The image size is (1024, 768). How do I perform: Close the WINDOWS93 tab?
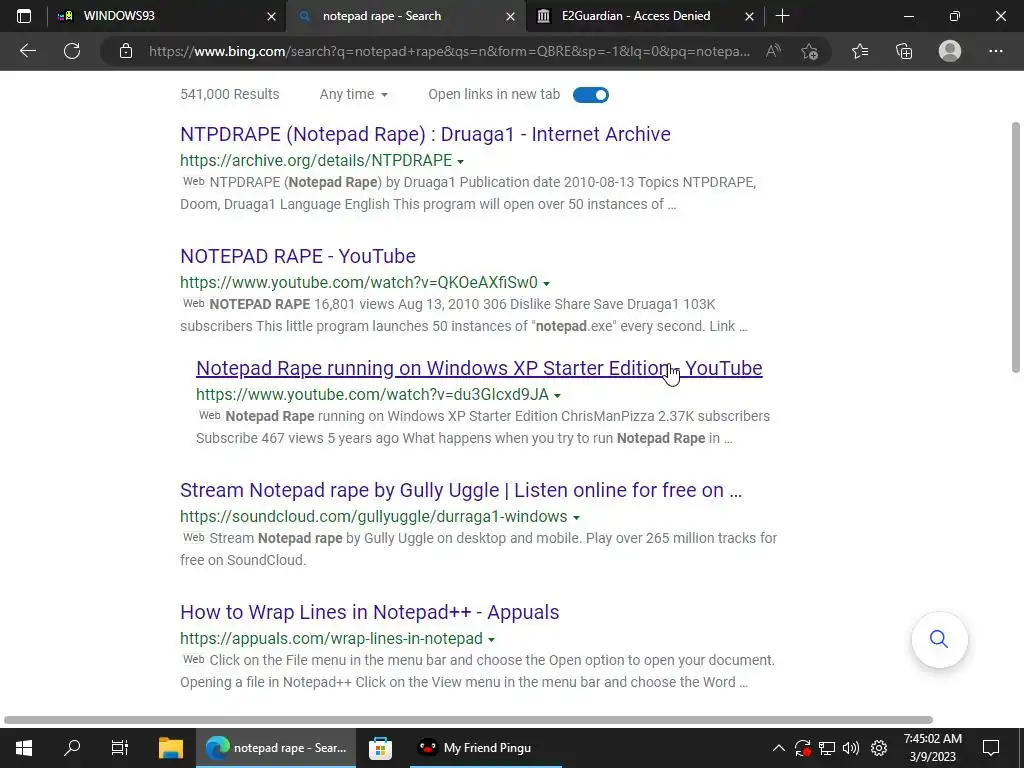(x=272, y=16)
